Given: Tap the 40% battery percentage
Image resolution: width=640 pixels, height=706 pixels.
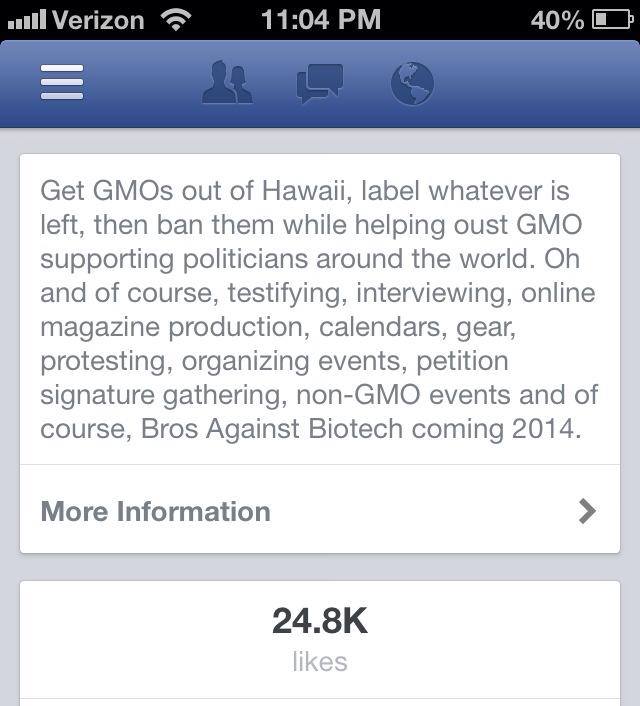Looking at the screenshot, I should pyautogui.click(x=557, y=19).
